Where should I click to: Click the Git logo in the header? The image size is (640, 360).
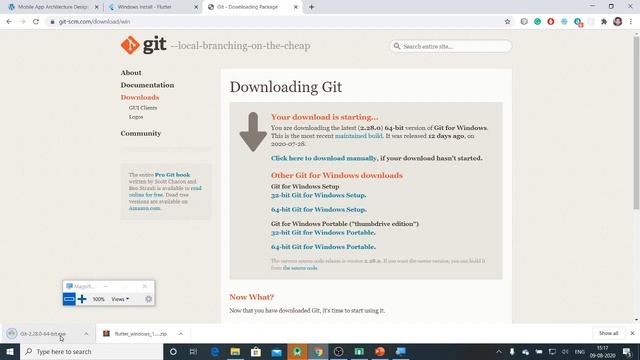point(144,45)
